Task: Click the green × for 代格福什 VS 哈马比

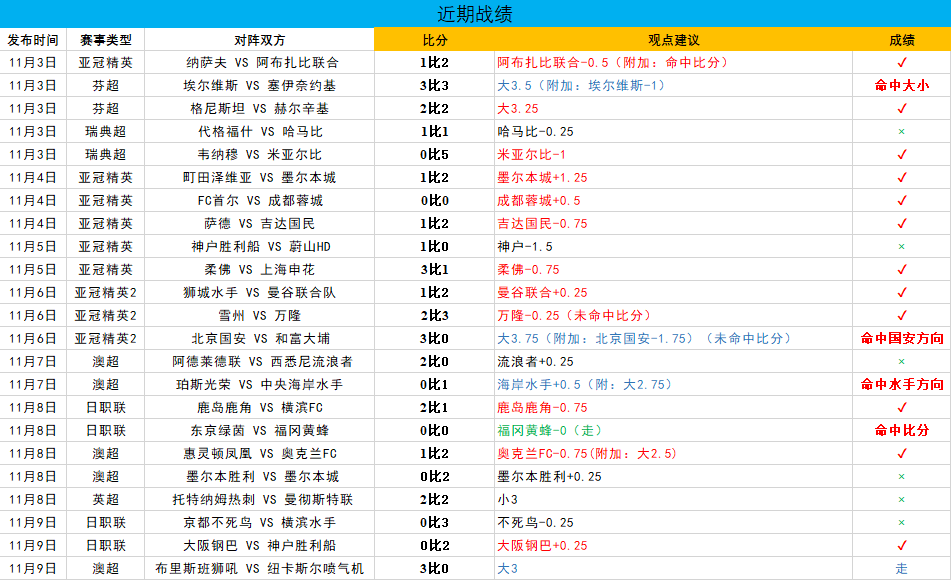Action: (x=901, y=131)
